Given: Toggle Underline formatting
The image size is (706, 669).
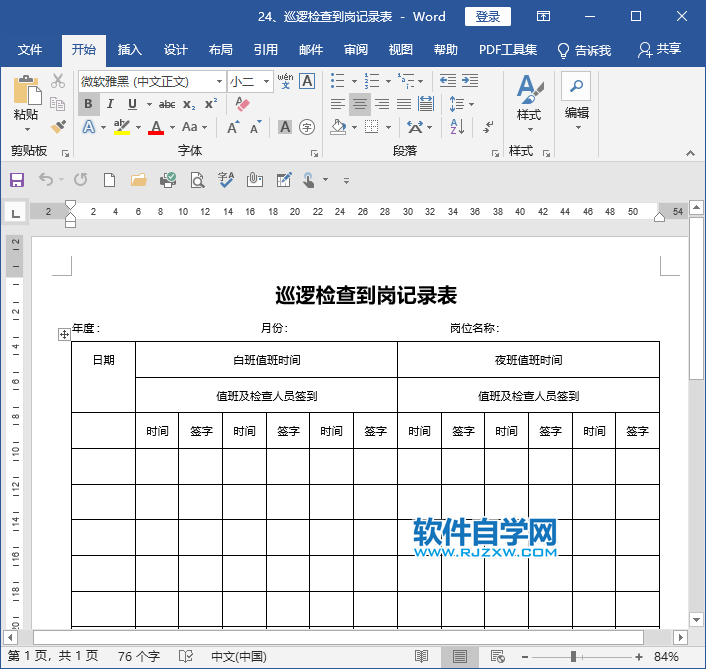Looking at the screenshot, I should [132, 104].
